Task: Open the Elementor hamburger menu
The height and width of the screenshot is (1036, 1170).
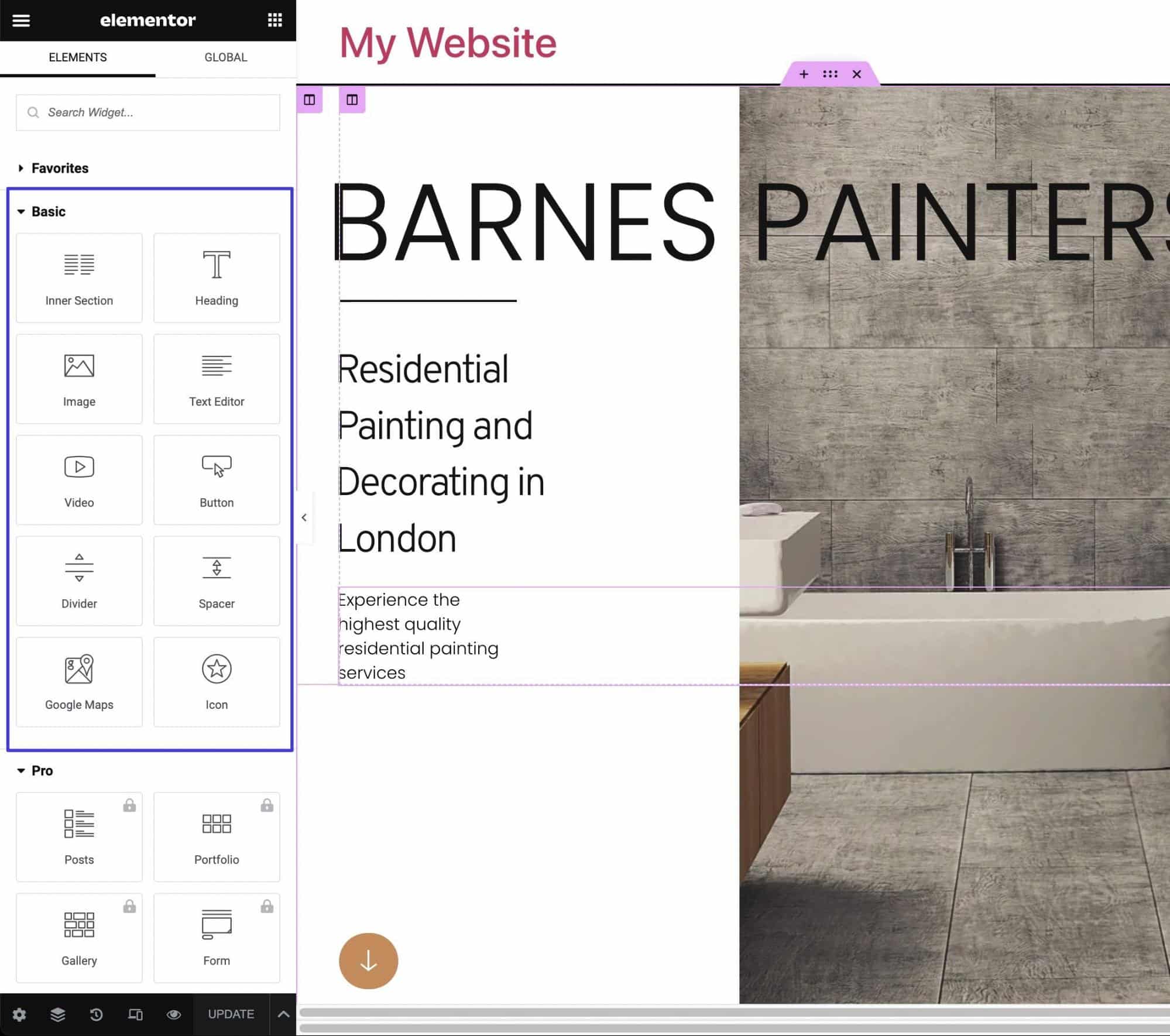Action: 21,20
